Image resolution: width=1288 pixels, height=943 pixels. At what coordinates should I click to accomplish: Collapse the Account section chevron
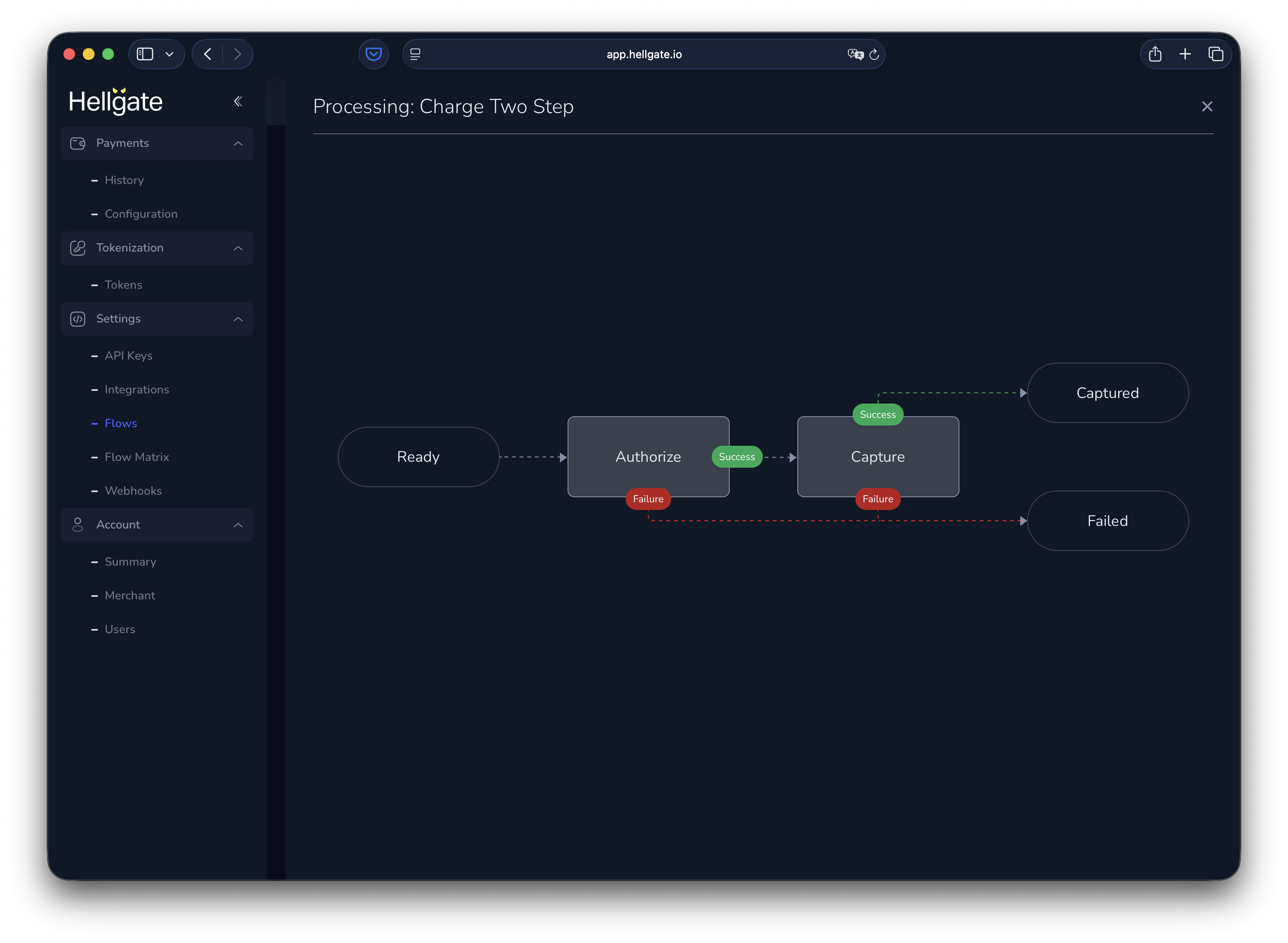pyautogui.click(x=238, y=525)
